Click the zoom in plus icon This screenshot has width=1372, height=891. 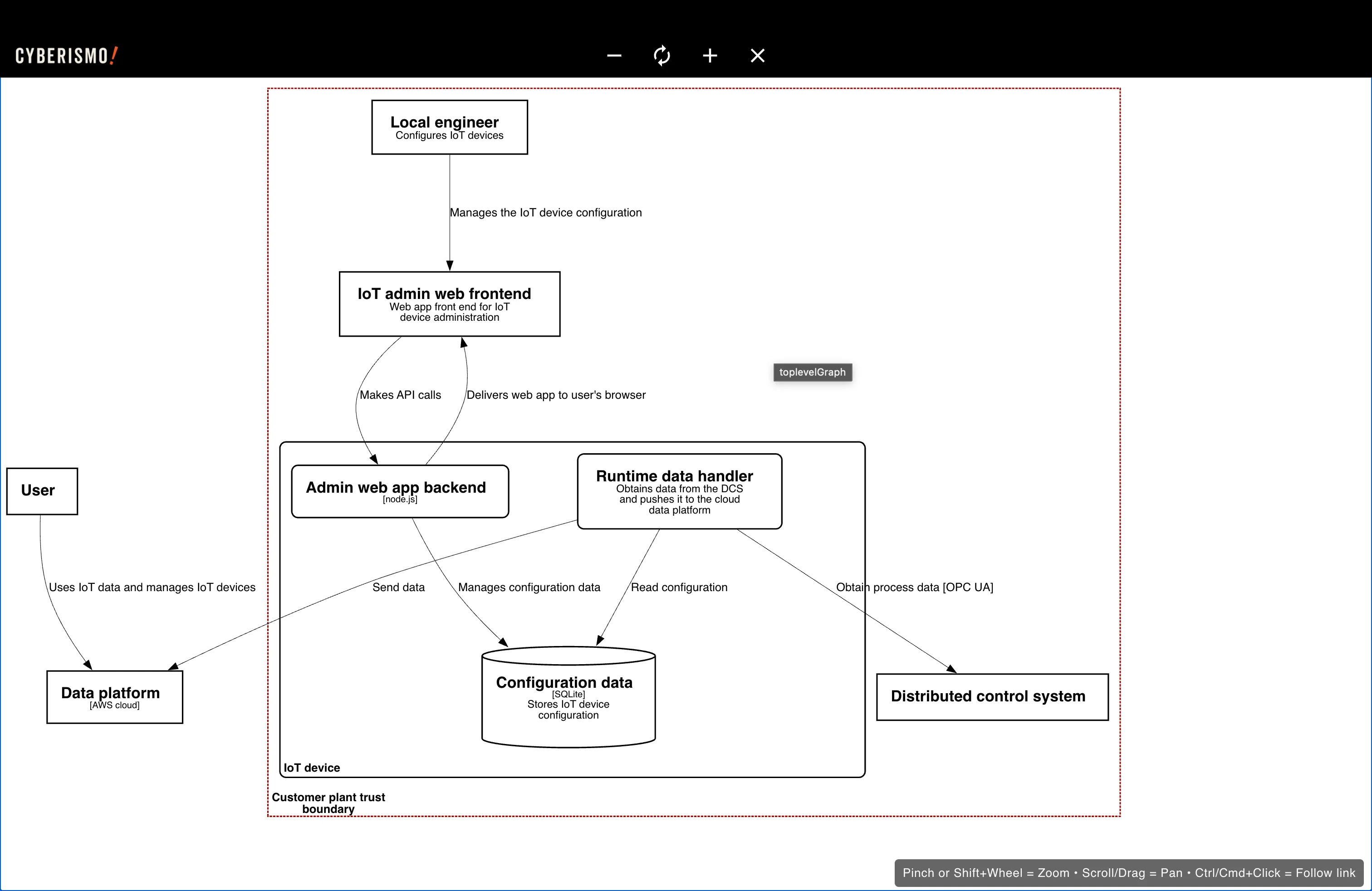click(710, 56)
